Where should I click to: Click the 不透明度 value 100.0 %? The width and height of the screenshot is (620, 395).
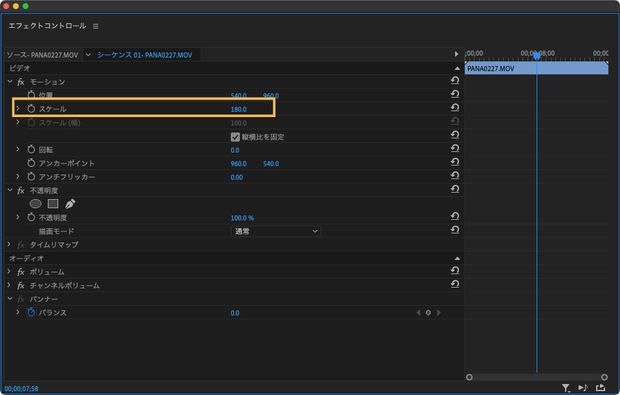coord(242,218)
